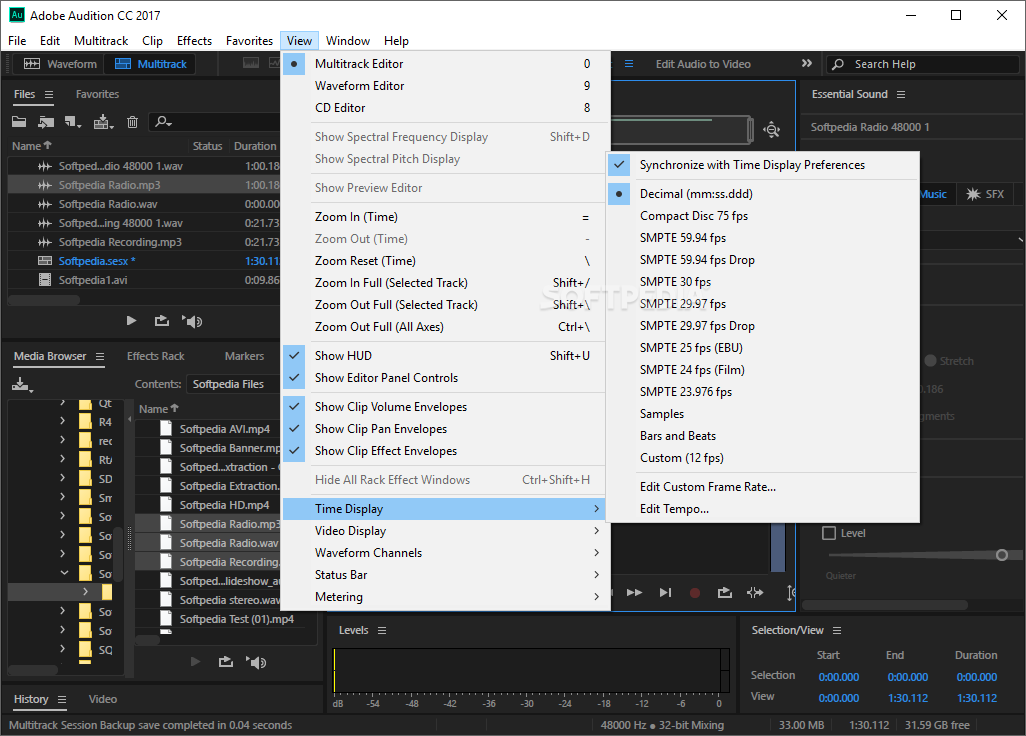Toggle Show Editor Panel Controls
The height and width of the screenshot is (736, 1026).
coord(444,377)
